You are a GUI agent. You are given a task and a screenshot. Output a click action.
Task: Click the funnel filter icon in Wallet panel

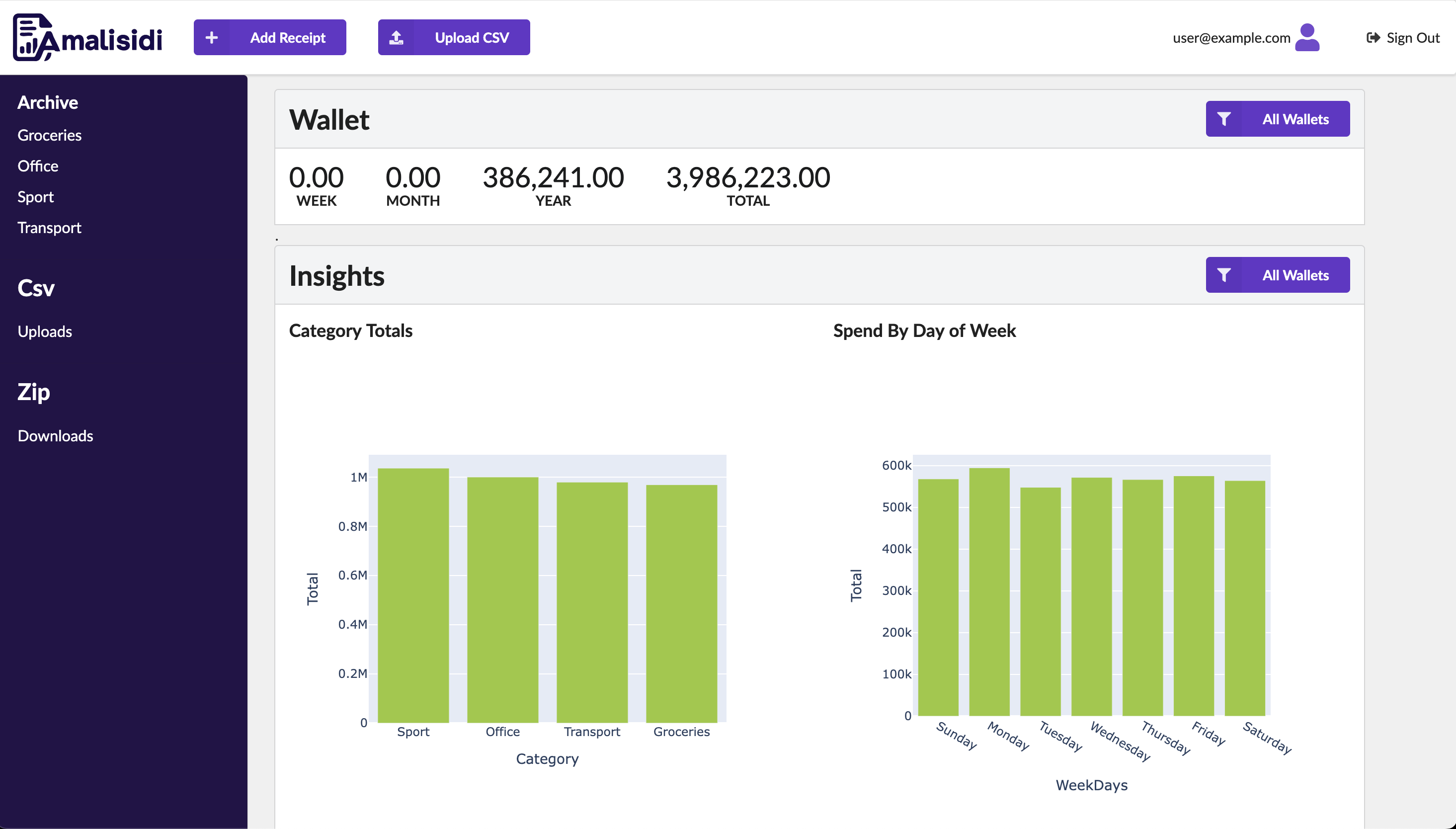(x=1224, y=119)
